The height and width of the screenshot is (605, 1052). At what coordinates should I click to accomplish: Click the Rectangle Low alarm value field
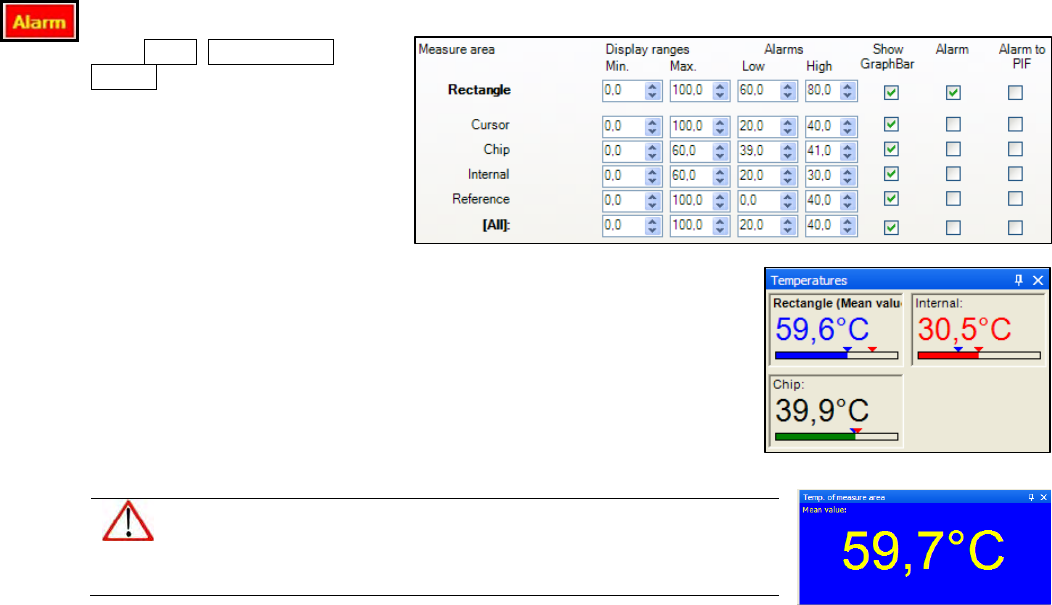coord(758,92)
